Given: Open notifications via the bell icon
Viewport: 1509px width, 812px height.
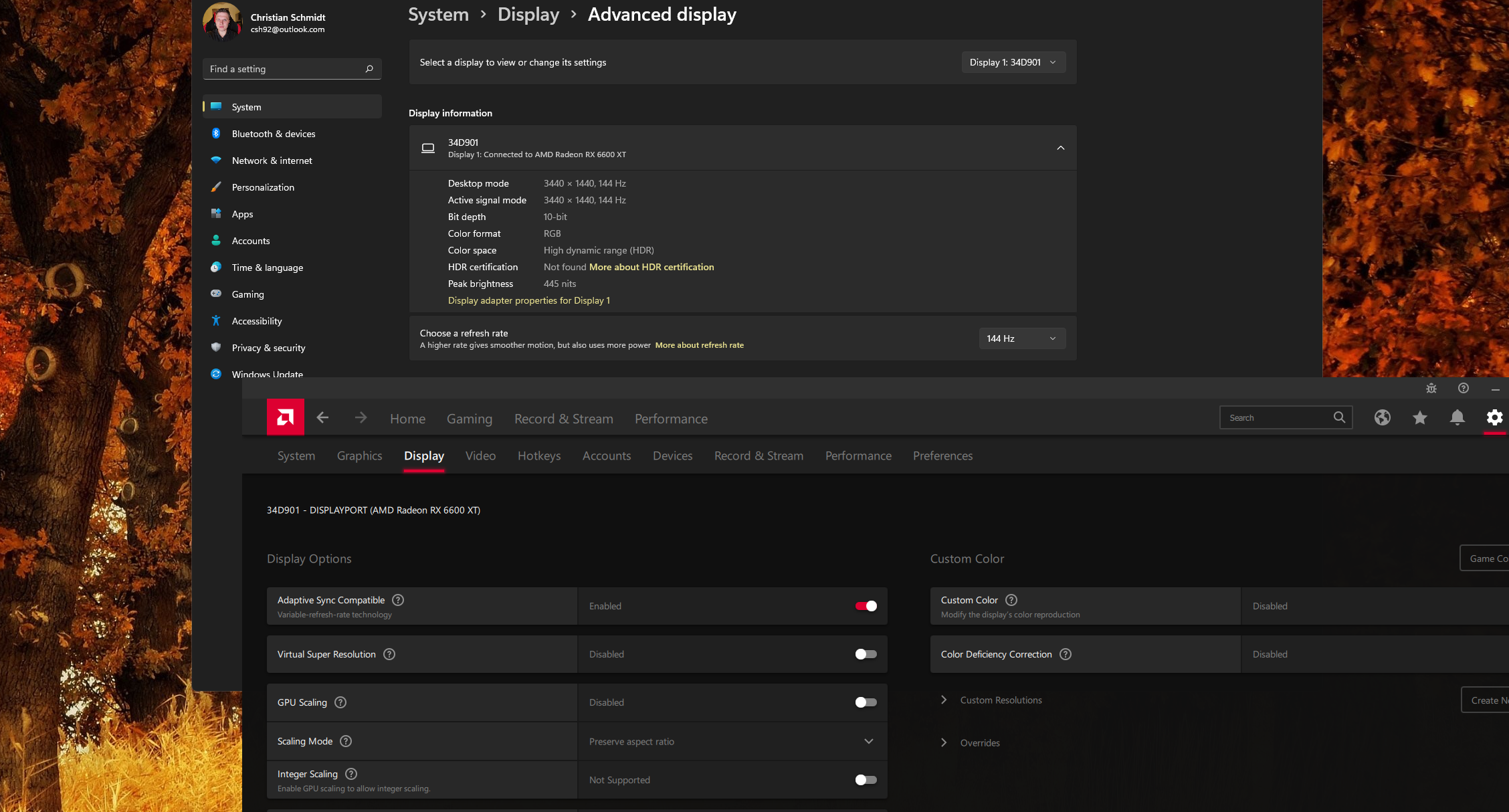Looking at the screenshot, I should tap(1457, 418).
